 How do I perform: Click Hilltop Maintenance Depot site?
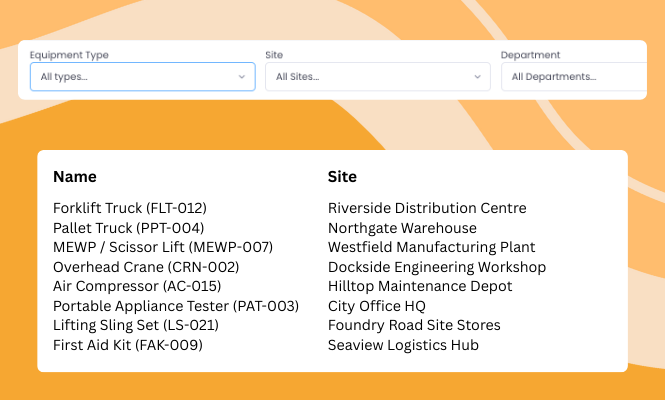[x=420, y=286]
